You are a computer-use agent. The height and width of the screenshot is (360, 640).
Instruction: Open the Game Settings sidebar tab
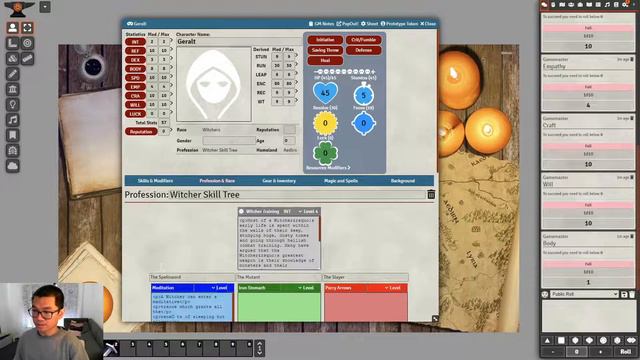coord(625,4)
